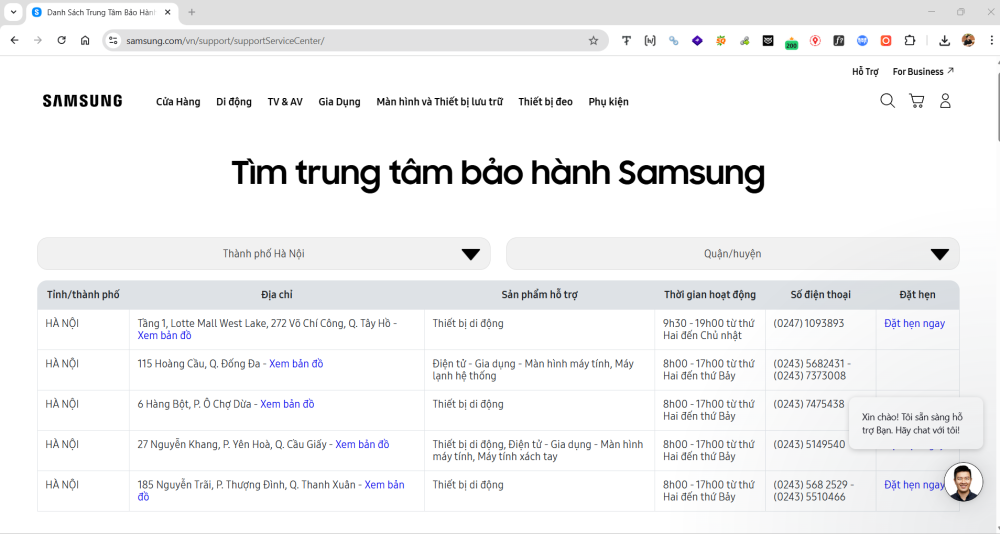Open the Thiết bị đeo menu
The height and width of the screenshot is (534, 1000).
tap(545, 101)
